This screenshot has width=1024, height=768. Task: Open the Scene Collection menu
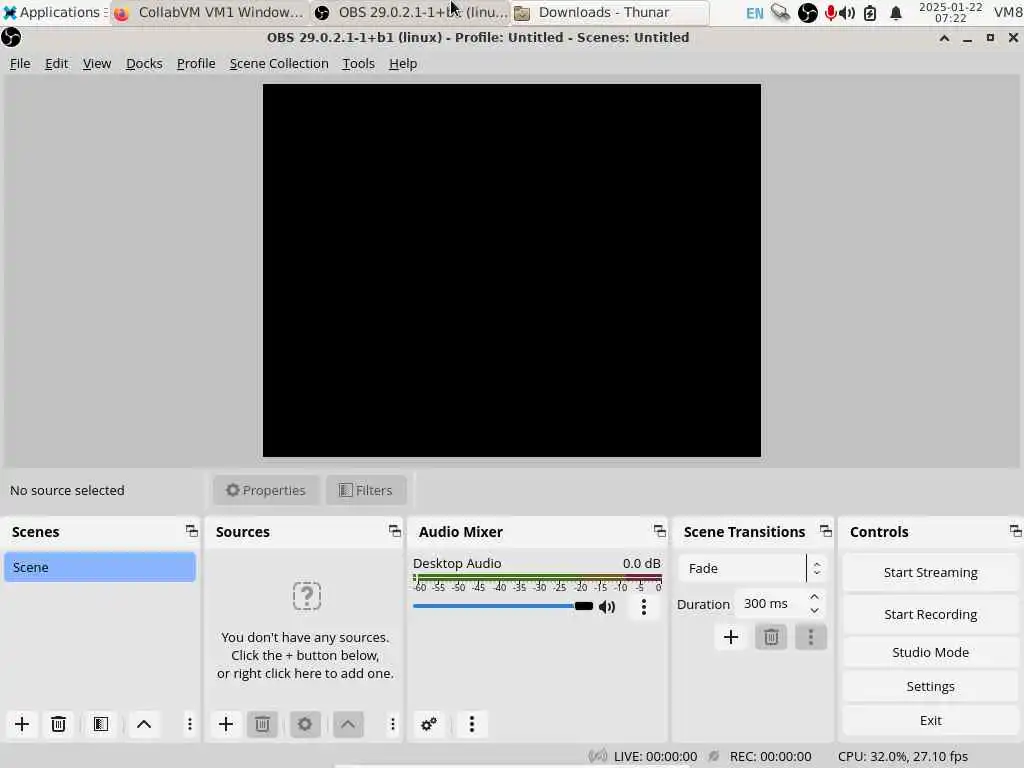pyautogui.click(x=279, y=63)
